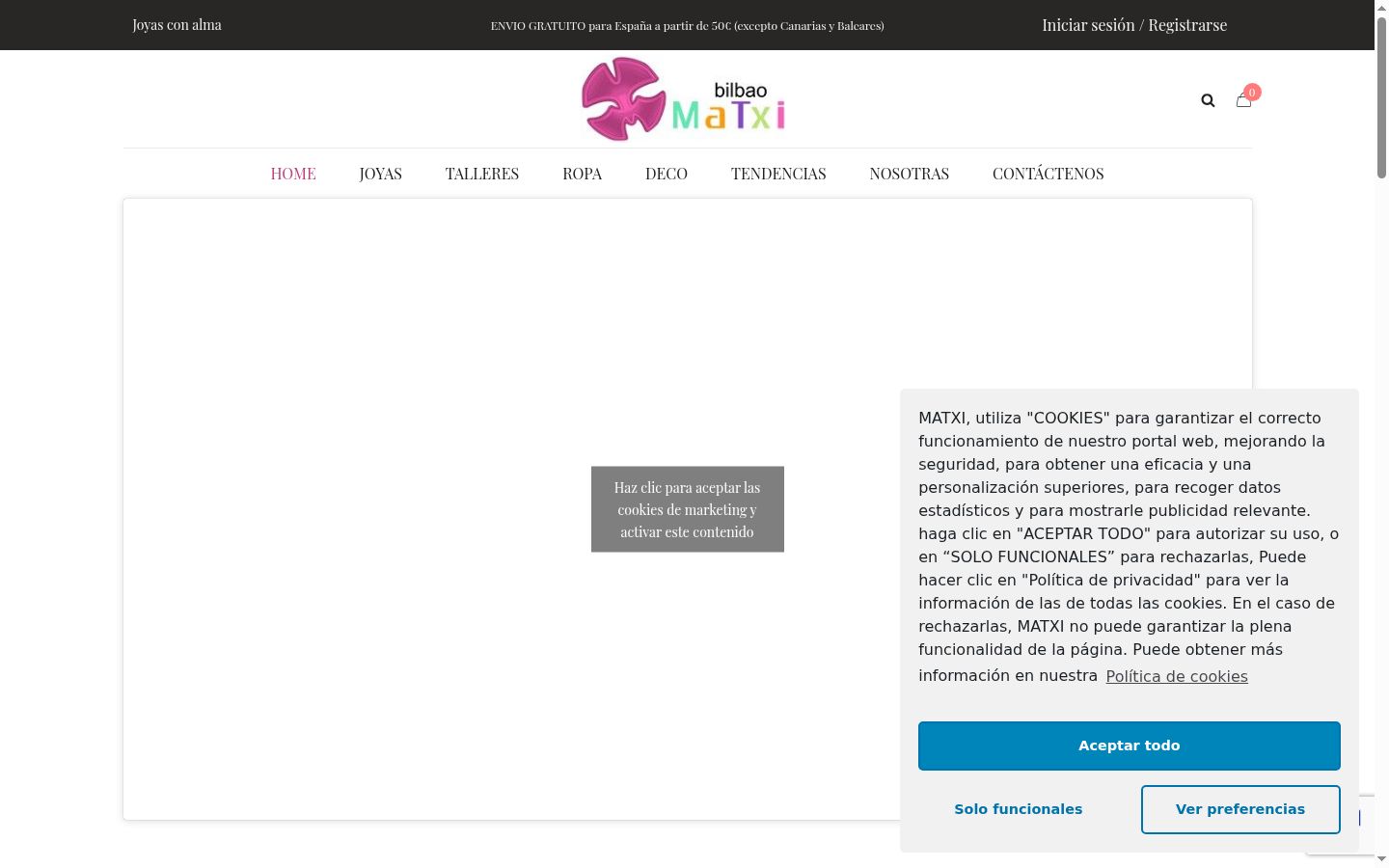The height and width of the screenshot is (868, 1389).
Task: Click the Joyas con alma text
Action: pos(177,25)
